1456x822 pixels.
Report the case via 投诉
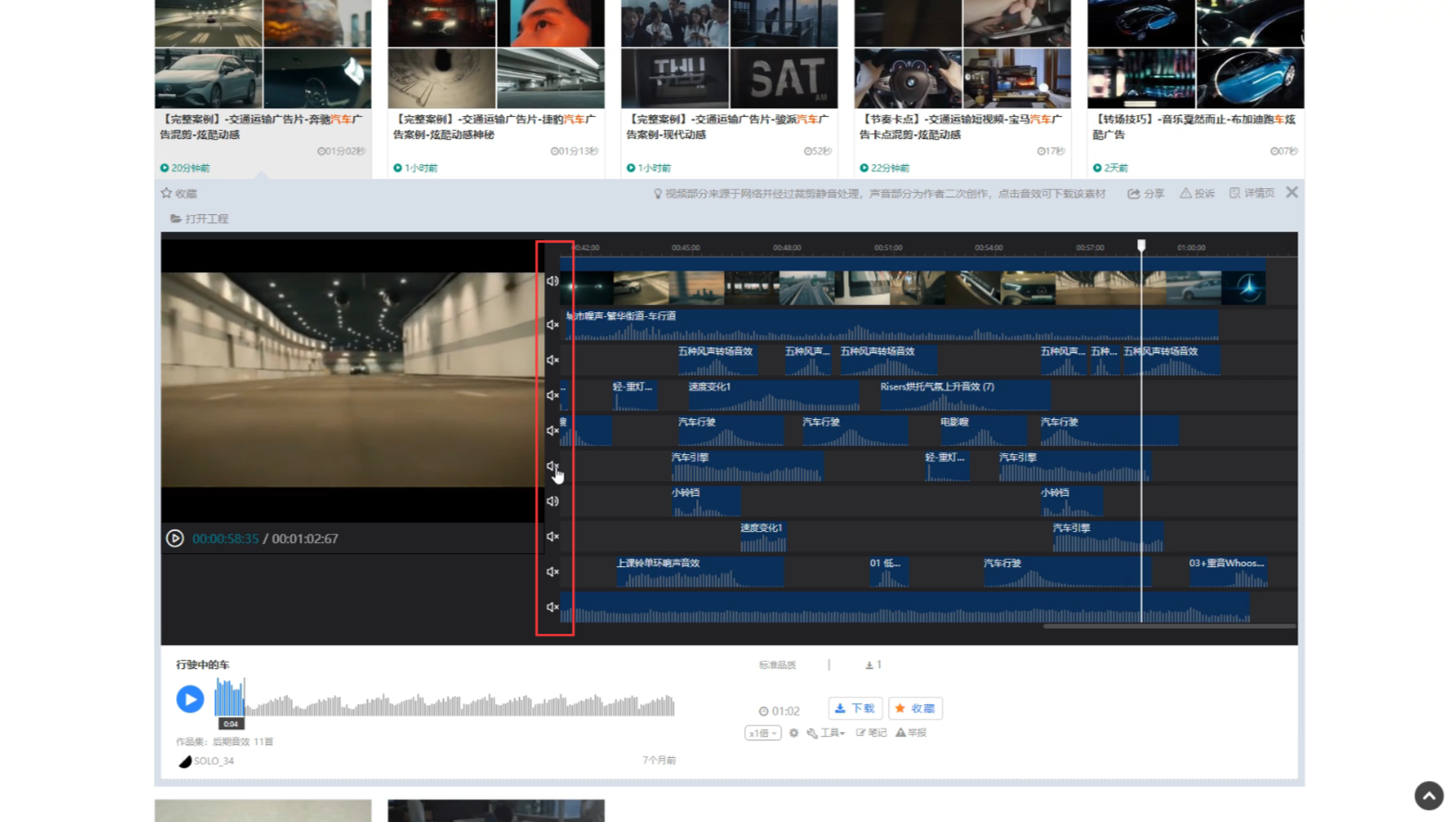[x=1197, y=194]
